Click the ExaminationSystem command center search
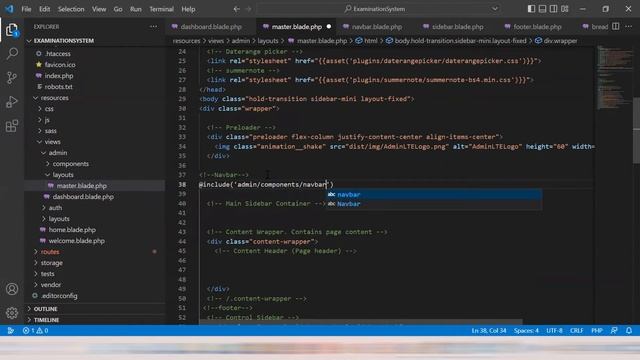 click(x=379, y=9)
